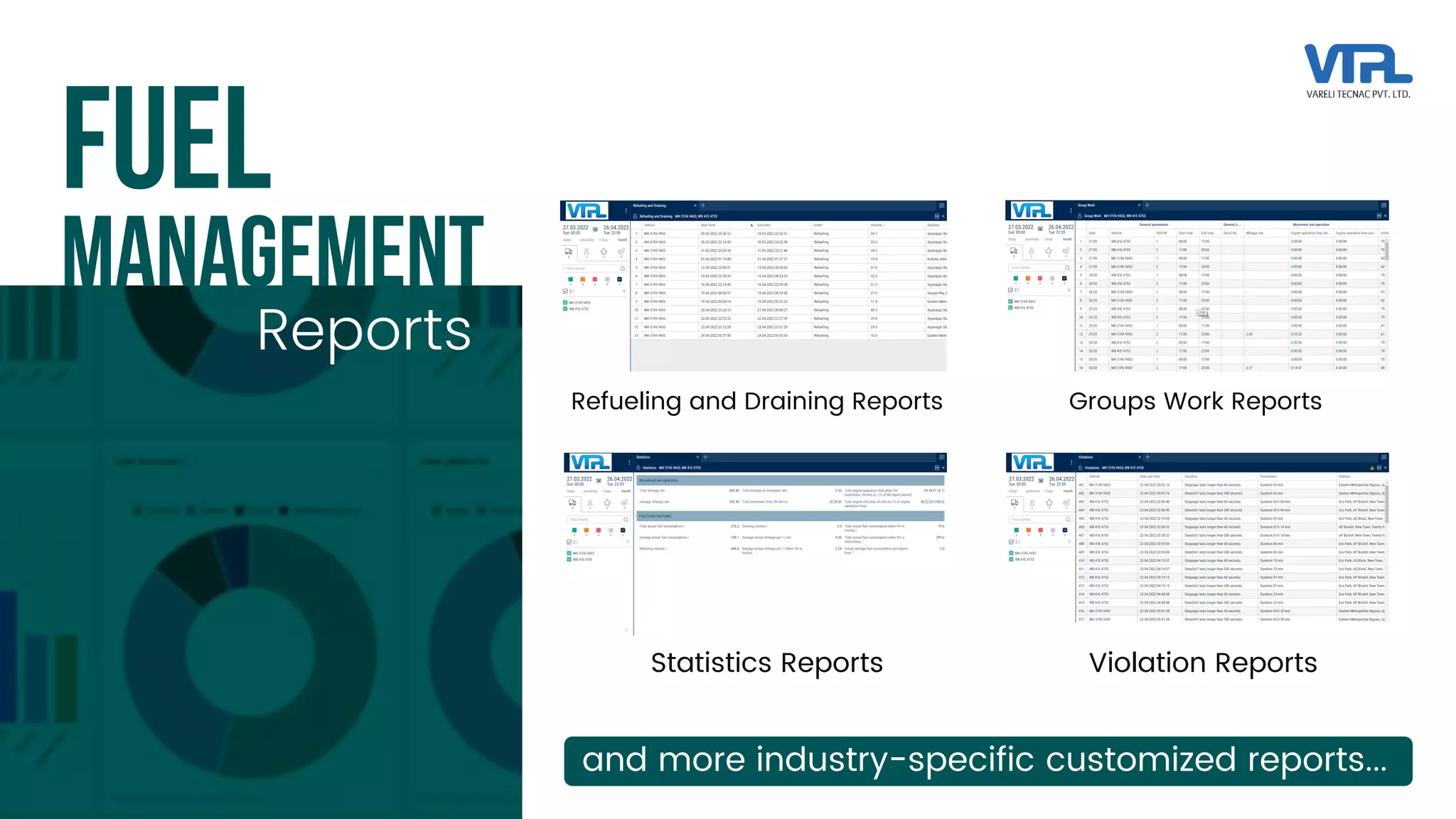Click Find a vehicle field in Group Work panel

[x=1039, y=268]
